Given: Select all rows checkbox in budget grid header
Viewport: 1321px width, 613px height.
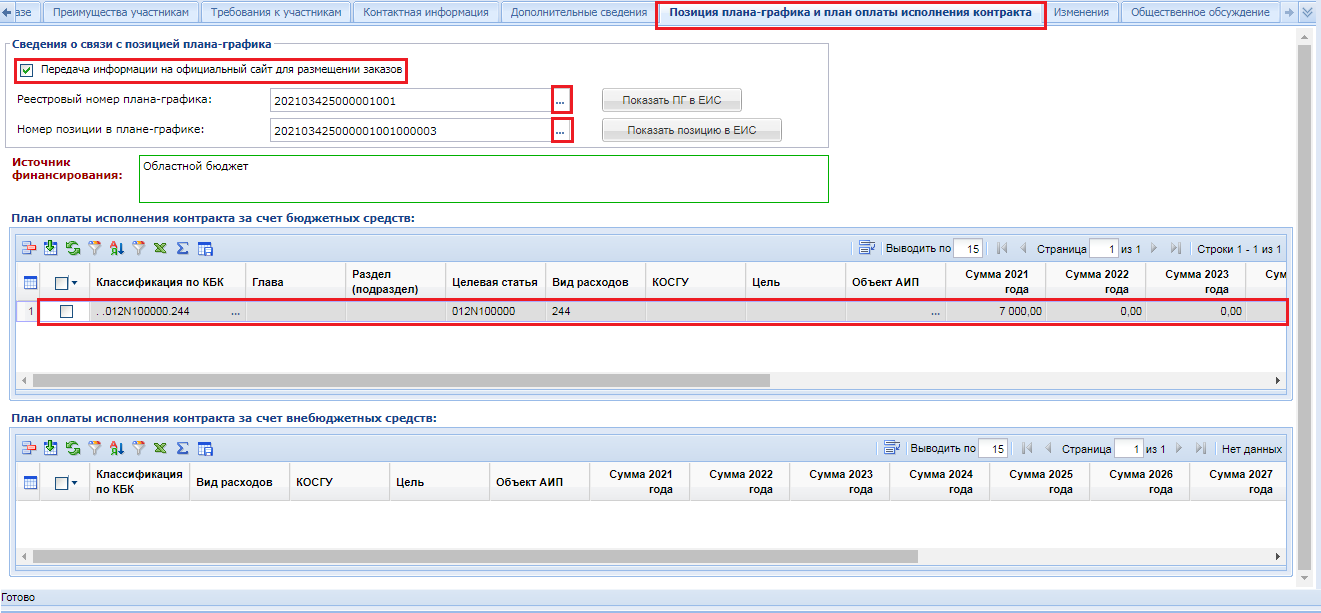Looking at the screenshot, I should [x=61, y=283].
